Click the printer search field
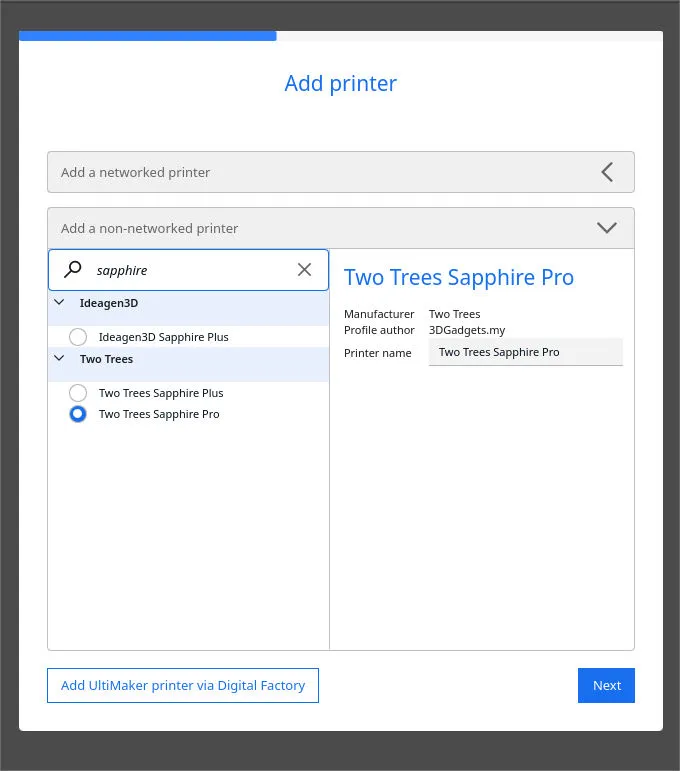Screen dimensions: 680x771 coord(188,270)
